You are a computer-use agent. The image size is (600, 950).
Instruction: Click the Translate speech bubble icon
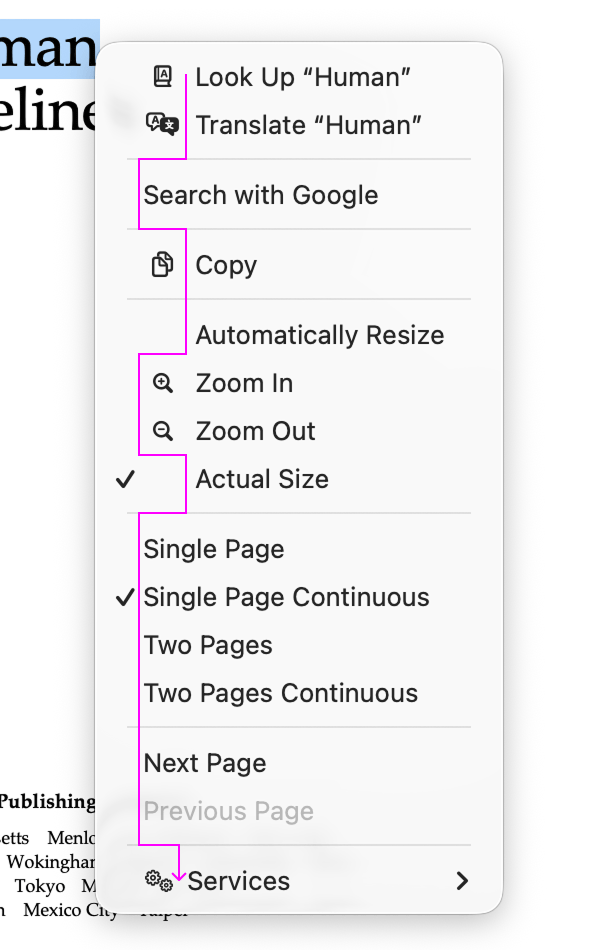pos(162,124)
